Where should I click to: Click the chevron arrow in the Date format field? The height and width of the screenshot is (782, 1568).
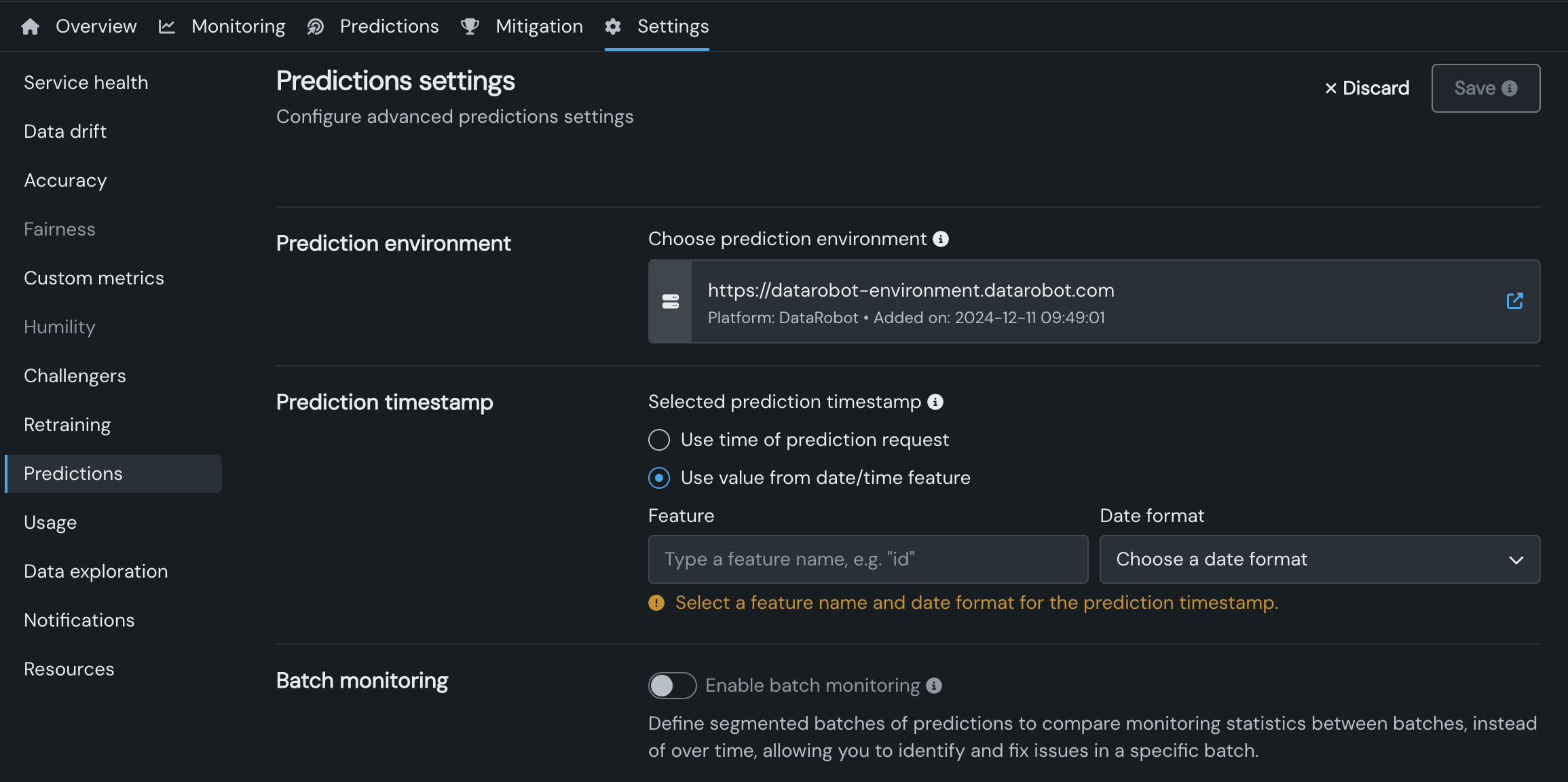pyautogui.click(x=1516, y=560)
